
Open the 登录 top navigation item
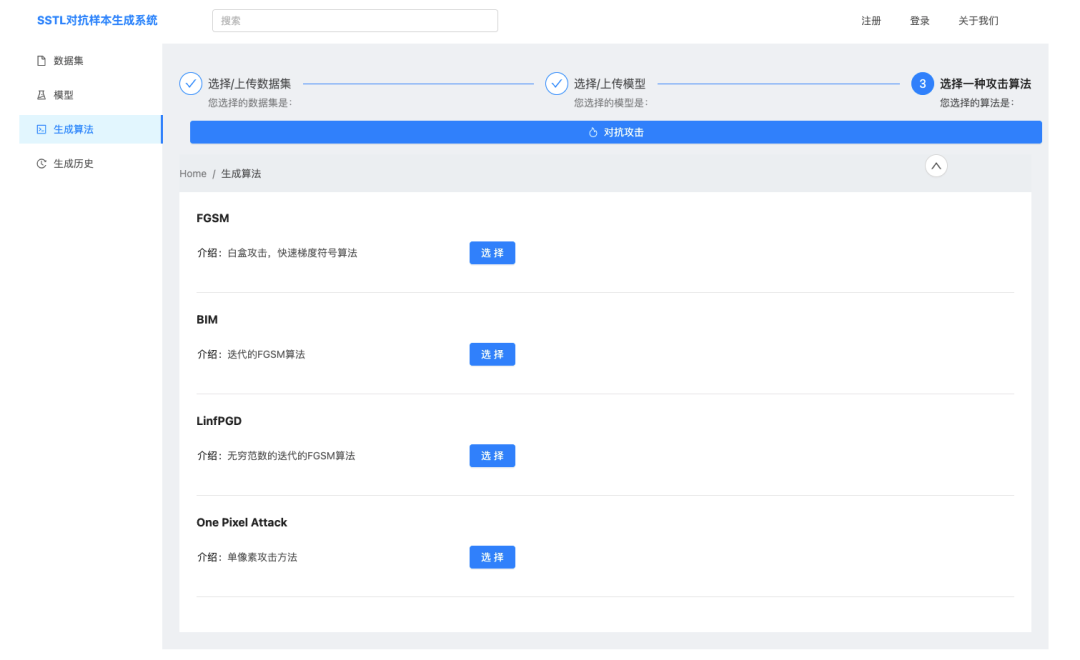coord(920,21)
